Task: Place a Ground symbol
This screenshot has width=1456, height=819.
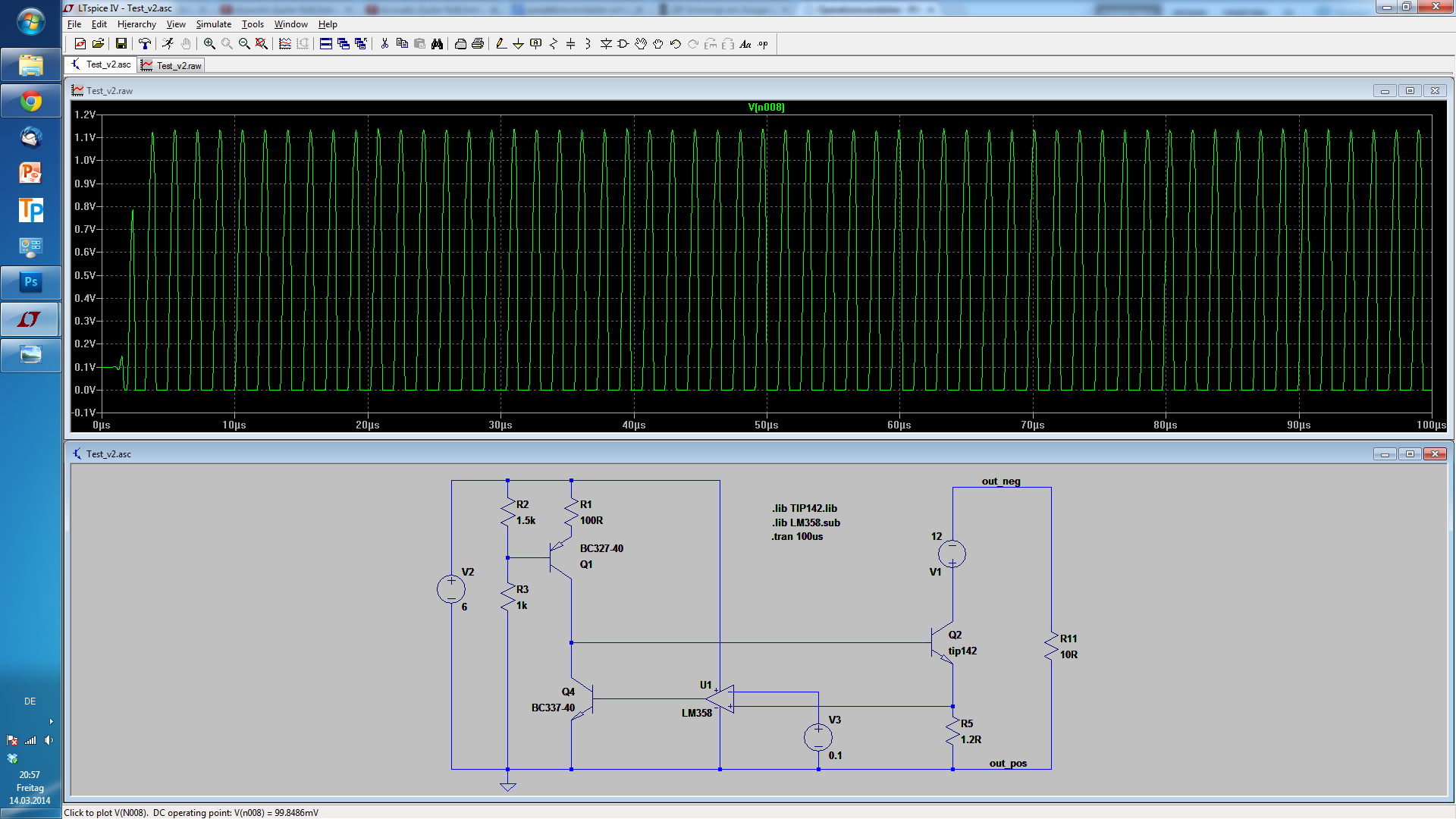Action: pyautogui.click(x=518, y=44)
